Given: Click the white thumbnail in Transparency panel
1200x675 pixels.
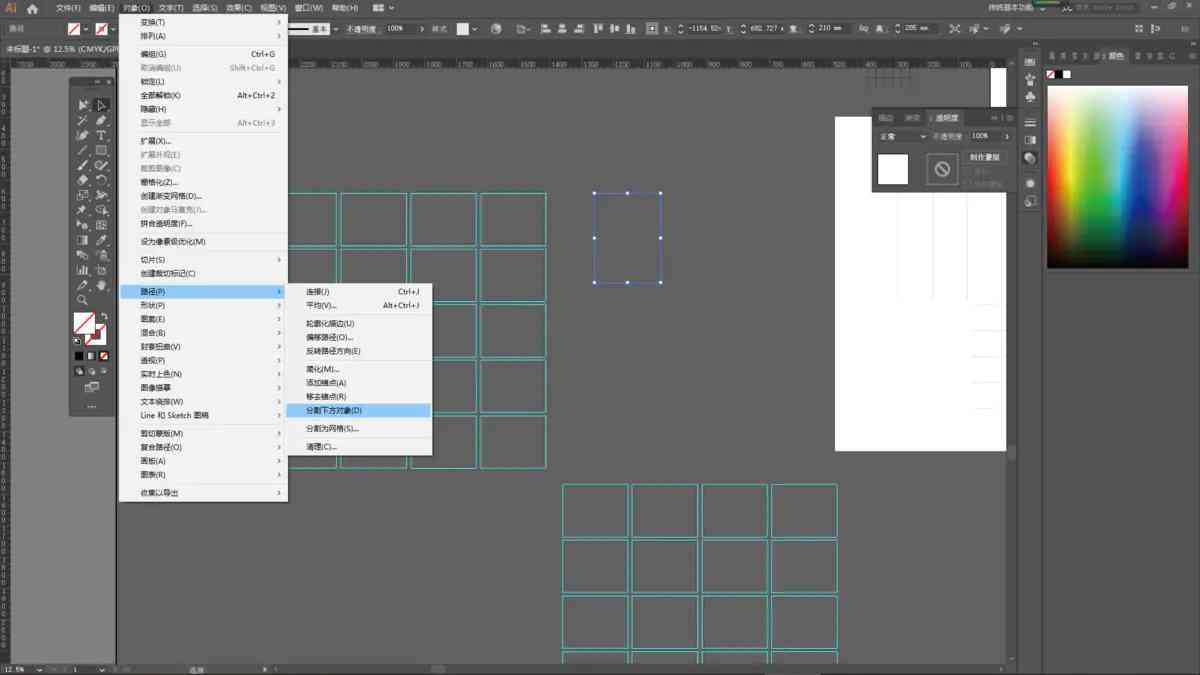Looking at the screenshot, I should [893, 169].
